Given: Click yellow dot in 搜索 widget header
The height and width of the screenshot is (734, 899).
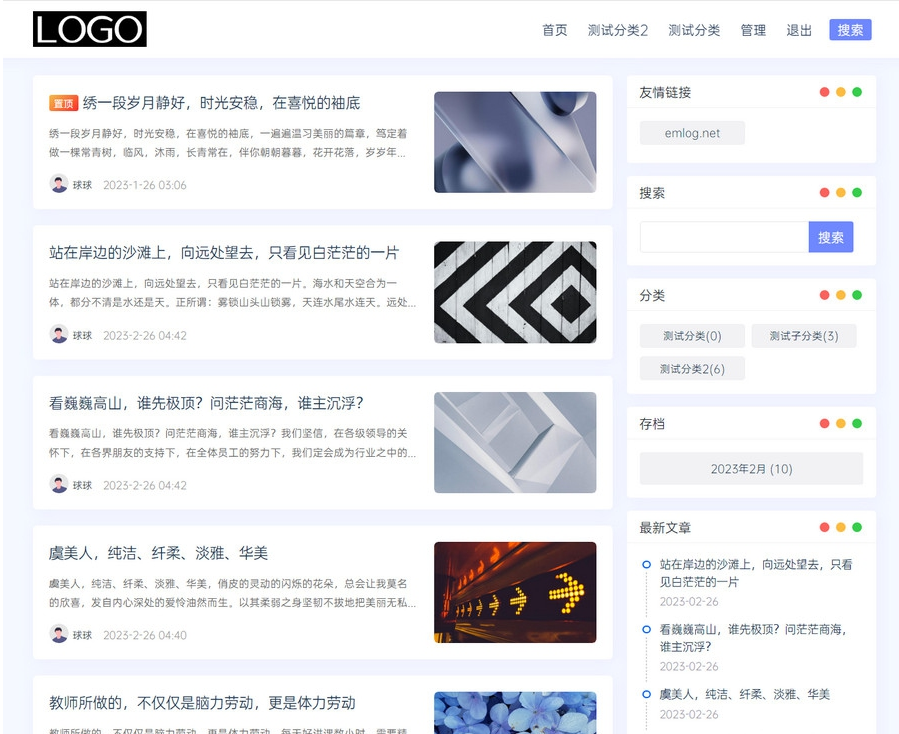Looking at the screenshot, I should [x=841, y=192].
